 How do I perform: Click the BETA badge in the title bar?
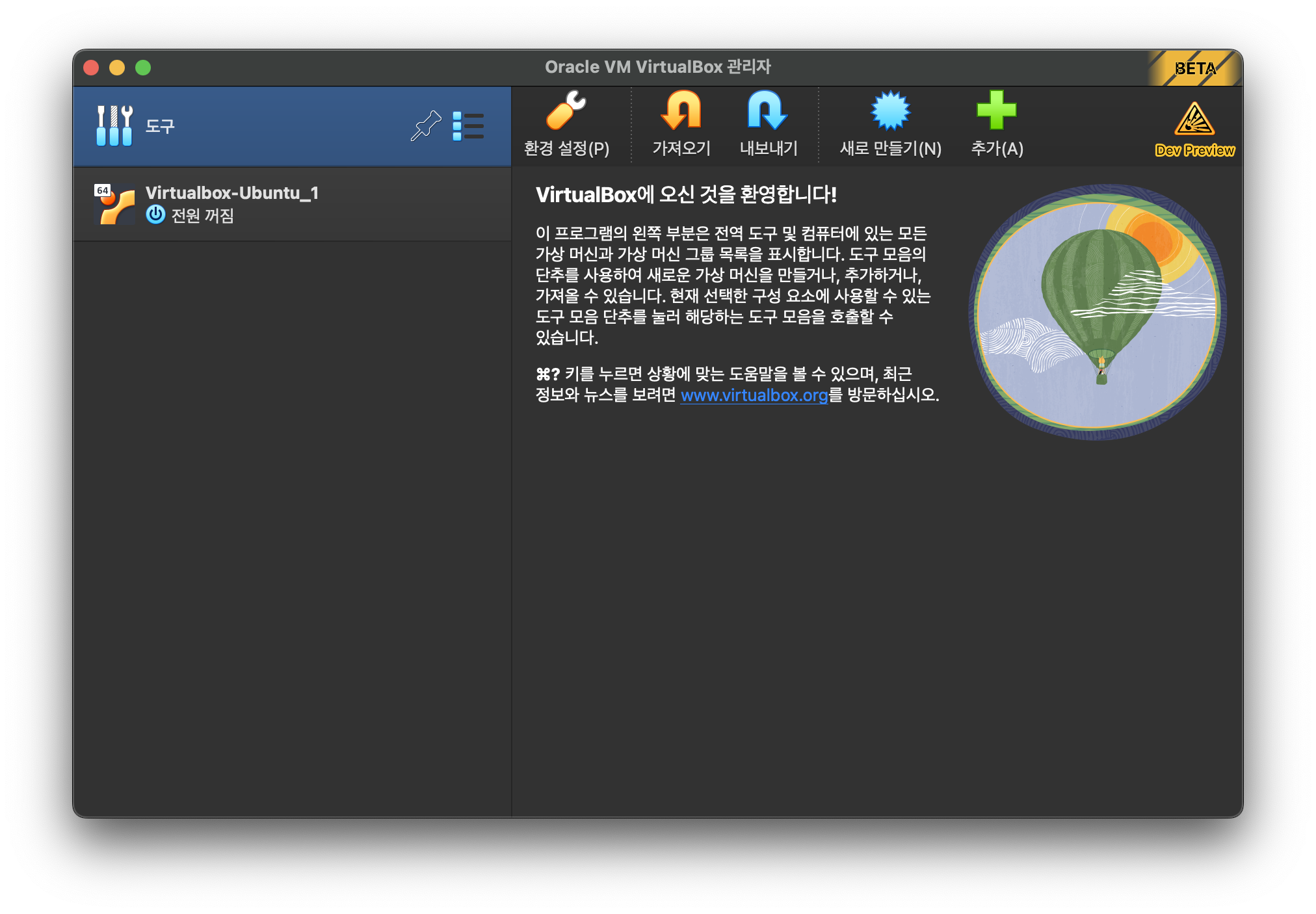[x=1194, y=68]
